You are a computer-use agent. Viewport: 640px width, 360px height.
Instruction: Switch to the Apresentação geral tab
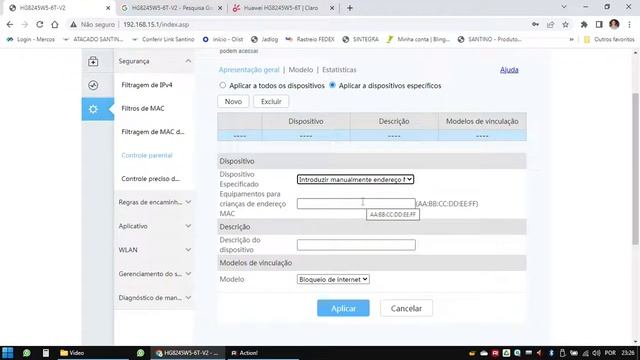pos(249,70)
